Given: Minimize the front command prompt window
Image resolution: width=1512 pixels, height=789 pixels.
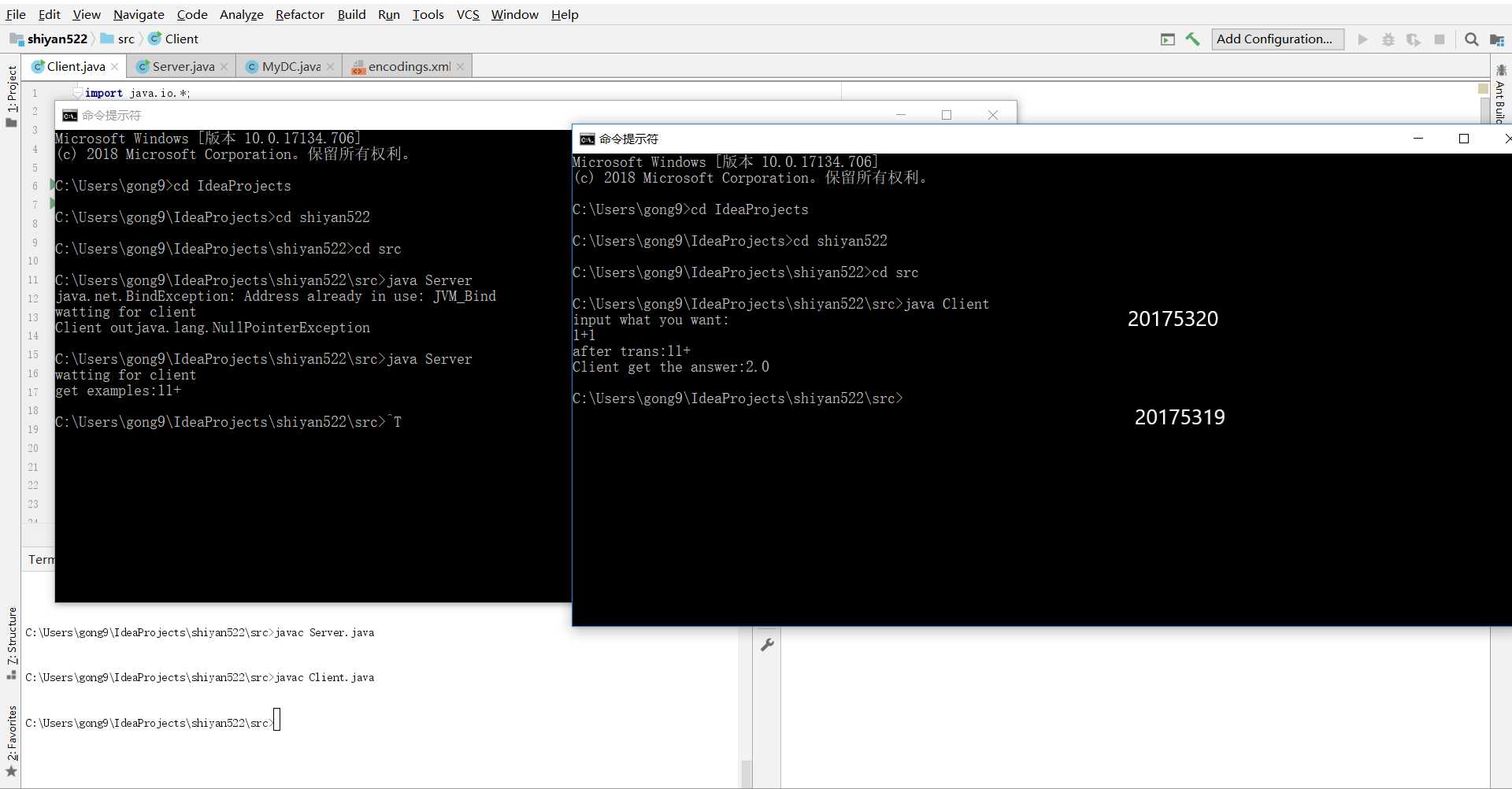Looking at the screenshot, I should [1418, 139].
